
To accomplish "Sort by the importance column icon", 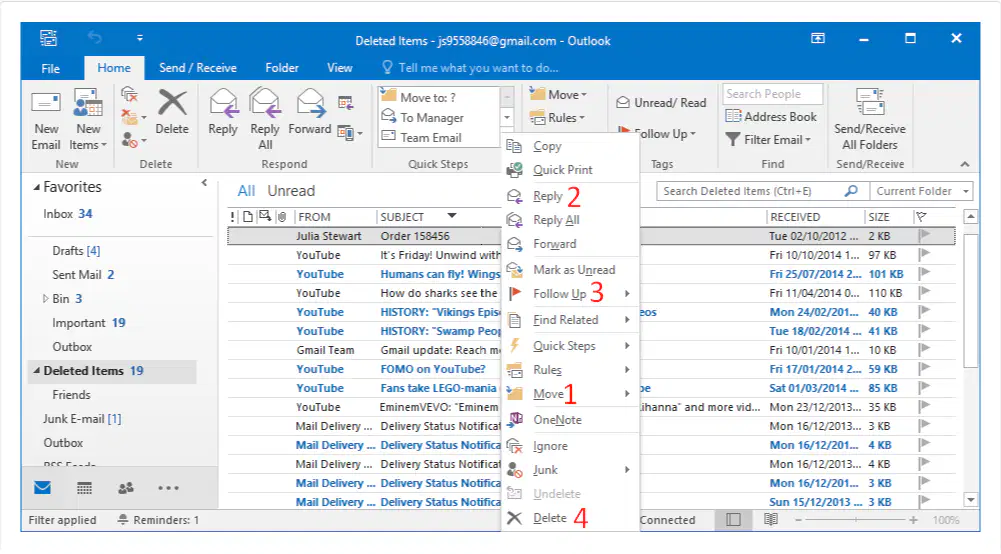I will [x=232, y=217].
